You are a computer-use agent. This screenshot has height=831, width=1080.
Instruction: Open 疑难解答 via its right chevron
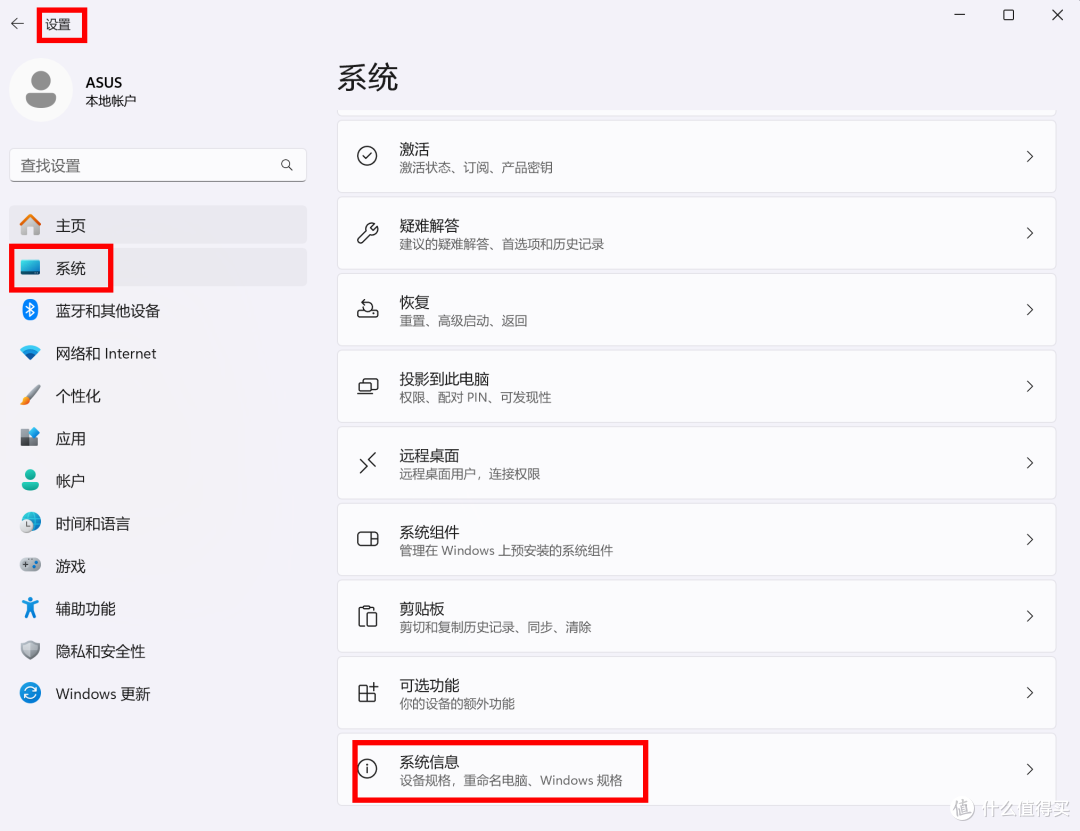[x=1030, y=233]
